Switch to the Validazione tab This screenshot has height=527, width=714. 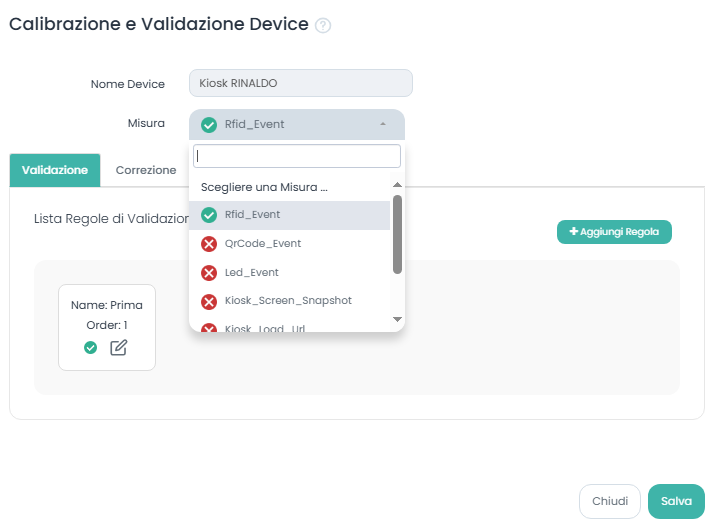point(55,171)
